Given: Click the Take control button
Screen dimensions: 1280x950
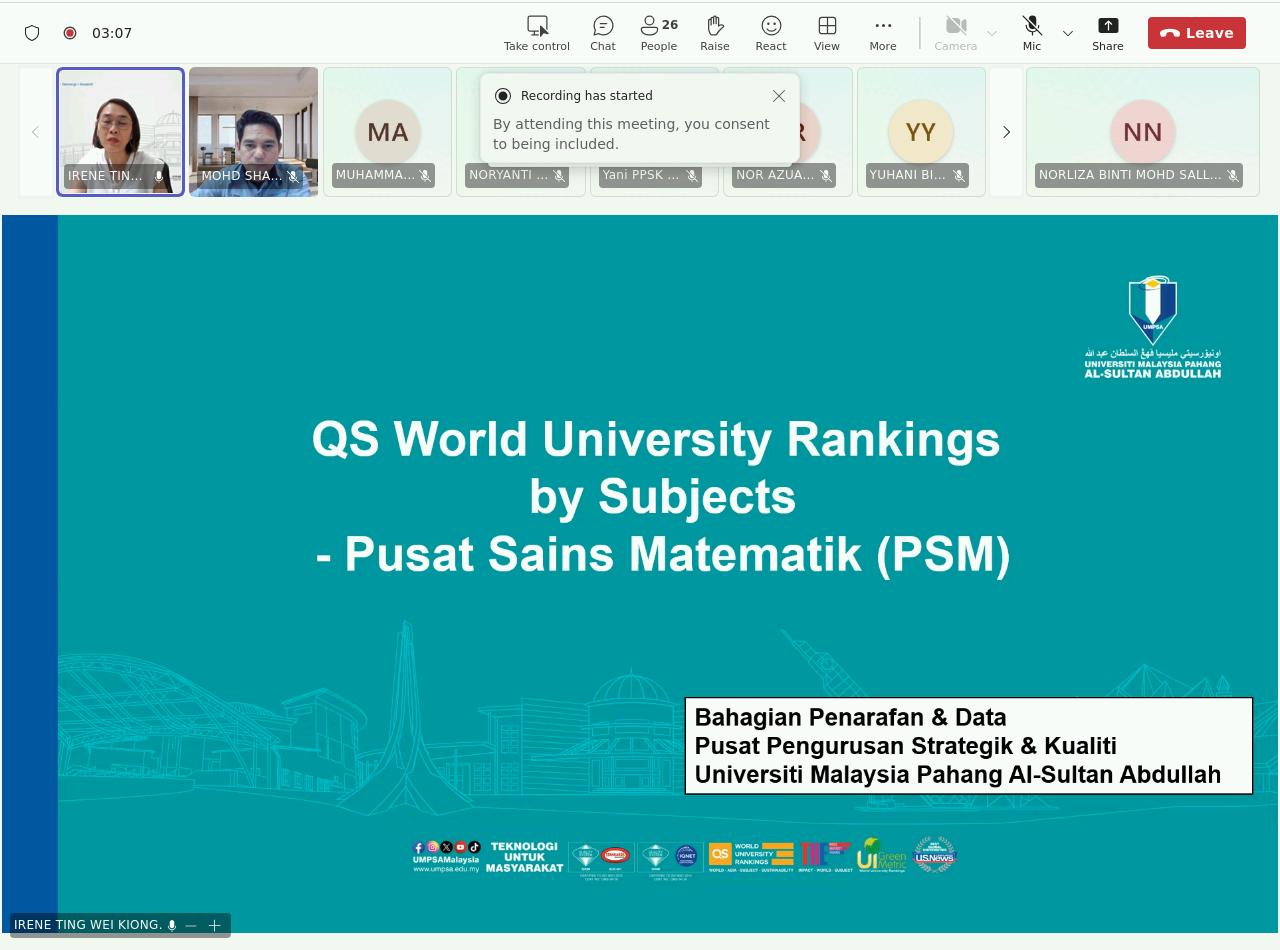Looking at the screenshot, I should pyautogui.click(x=537, y=33).
